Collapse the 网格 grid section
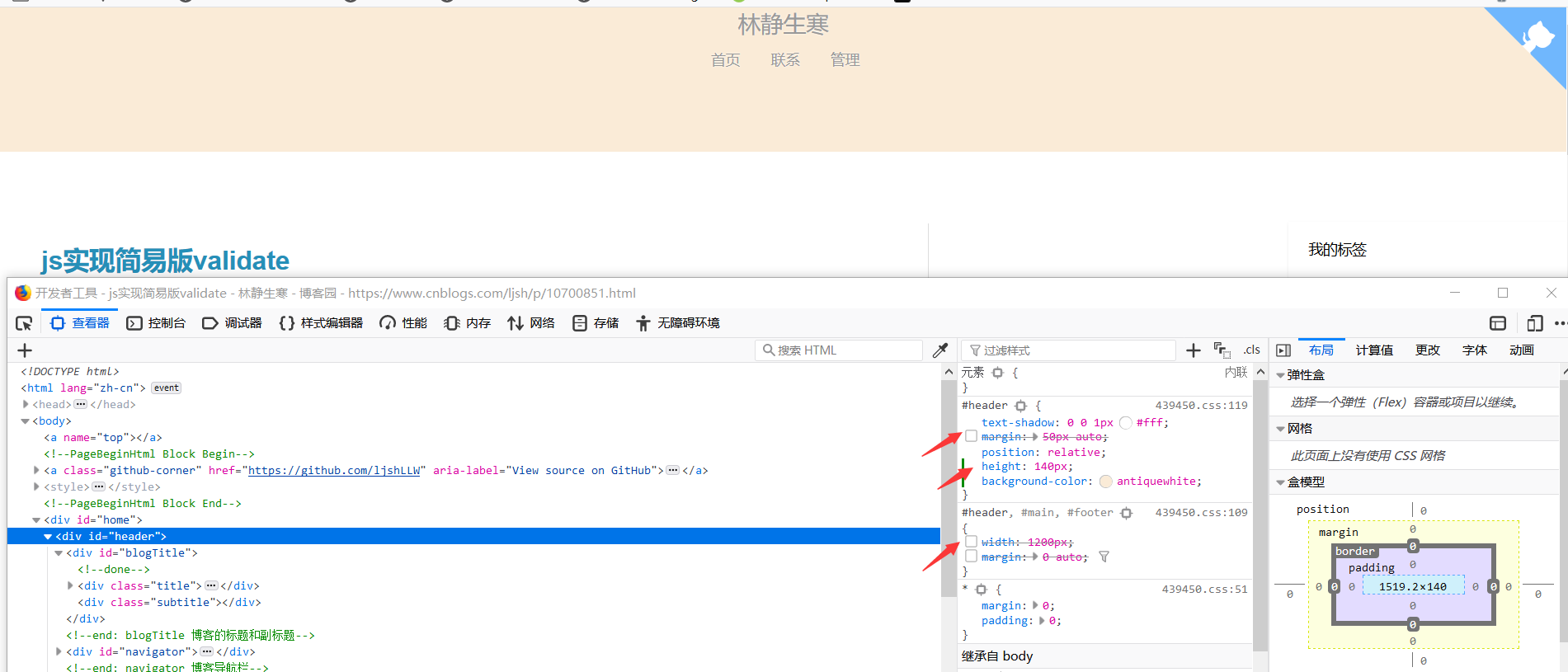 click(1280, 429)
